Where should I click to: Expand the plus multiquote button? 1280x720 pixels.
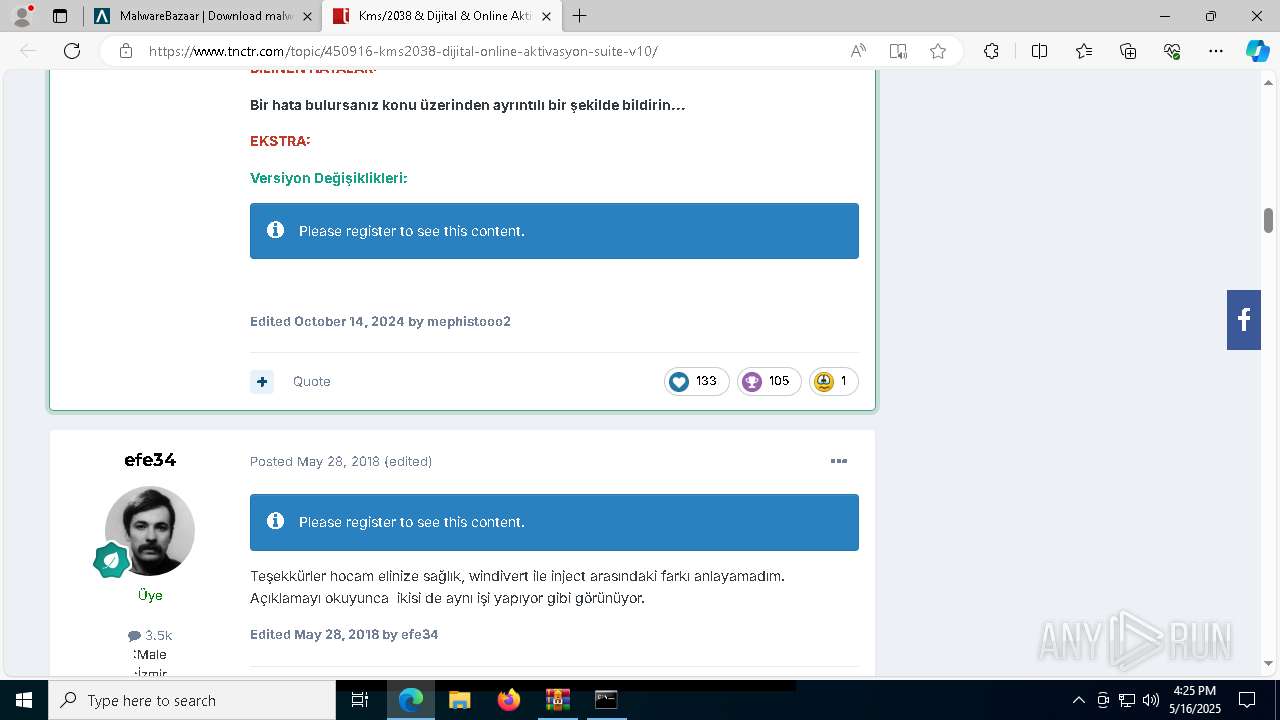click(x=262, y=381)
